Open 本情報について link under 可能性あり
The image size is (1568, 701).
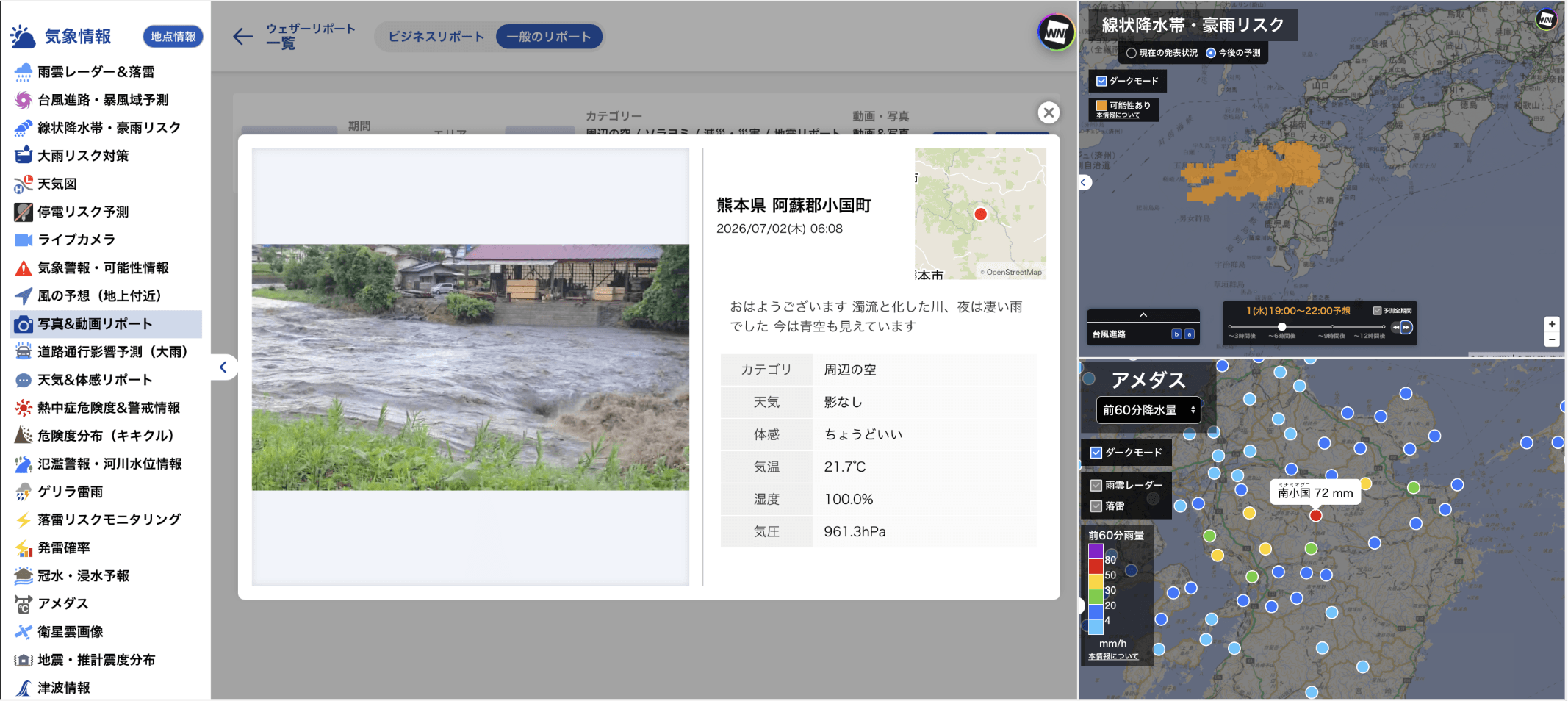click(x=1118, y=115)
